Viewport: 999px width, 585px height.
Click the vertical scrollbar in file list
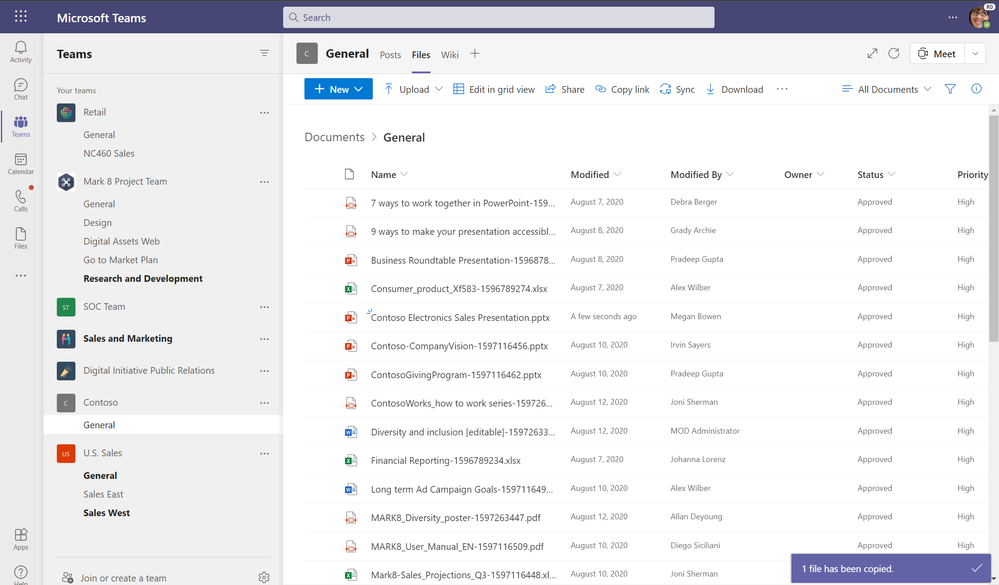click(x=993, y=229)
